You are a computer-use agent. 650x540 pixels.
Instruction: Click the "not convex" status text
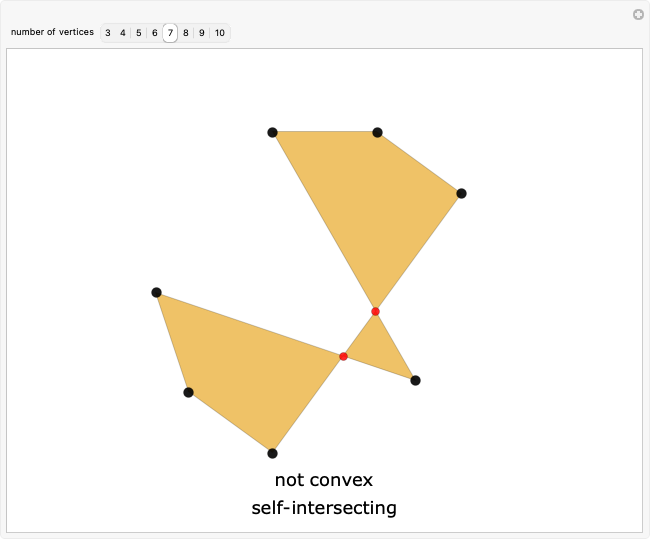[323, 480]
